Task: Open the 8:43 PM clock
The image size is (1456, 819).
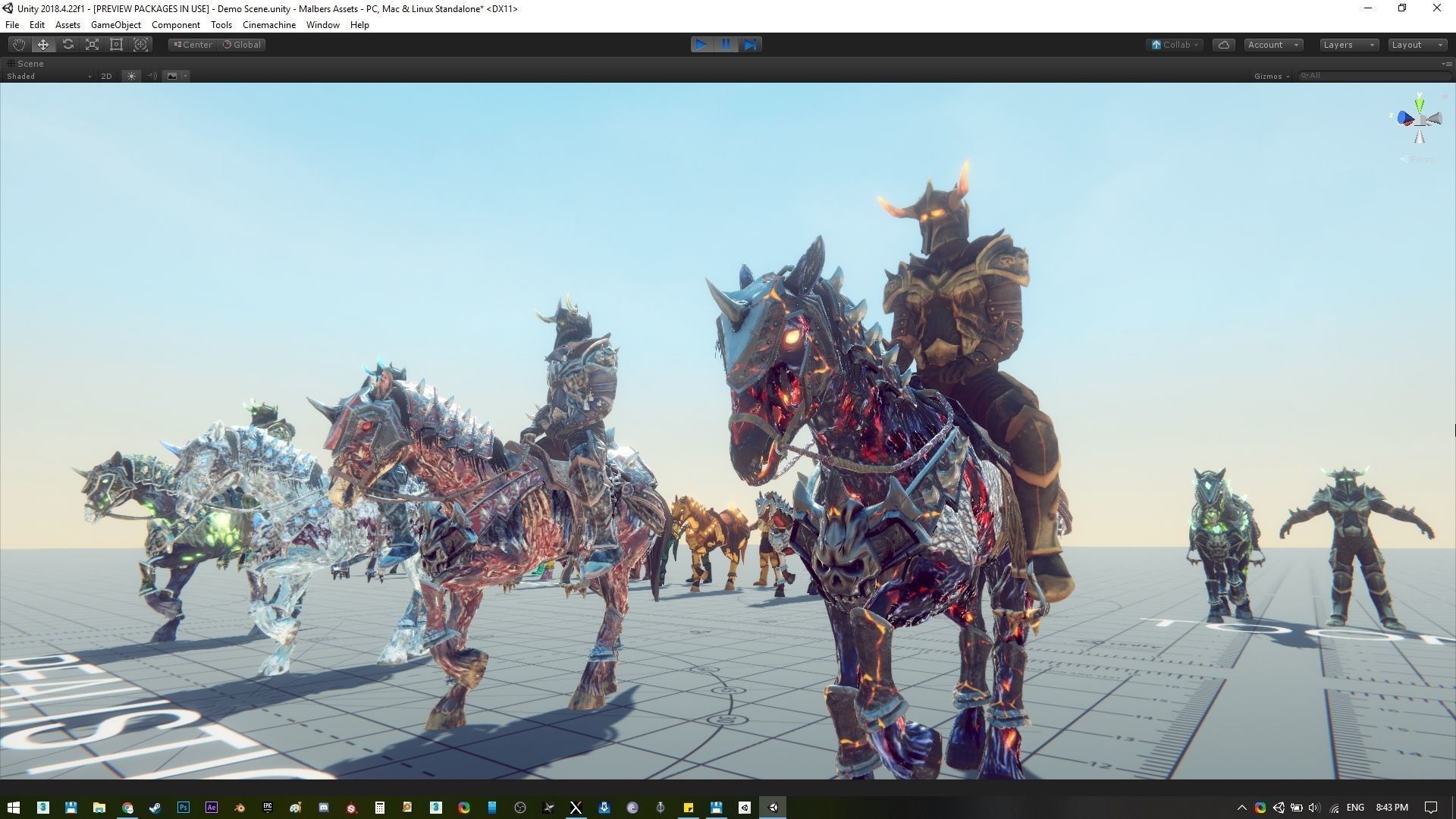Action: 1392,808
